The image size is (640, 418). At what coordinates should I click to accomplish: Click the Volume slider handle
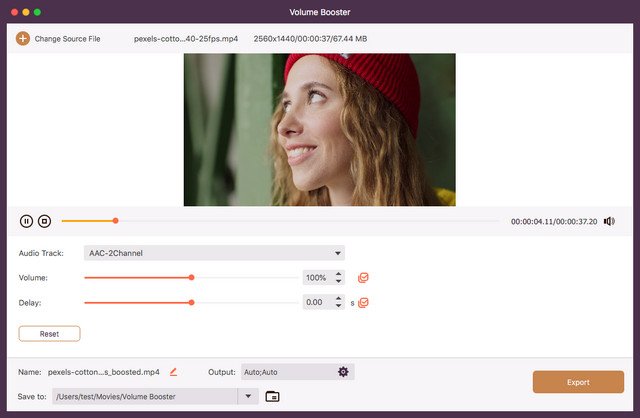tap(191, 277)
